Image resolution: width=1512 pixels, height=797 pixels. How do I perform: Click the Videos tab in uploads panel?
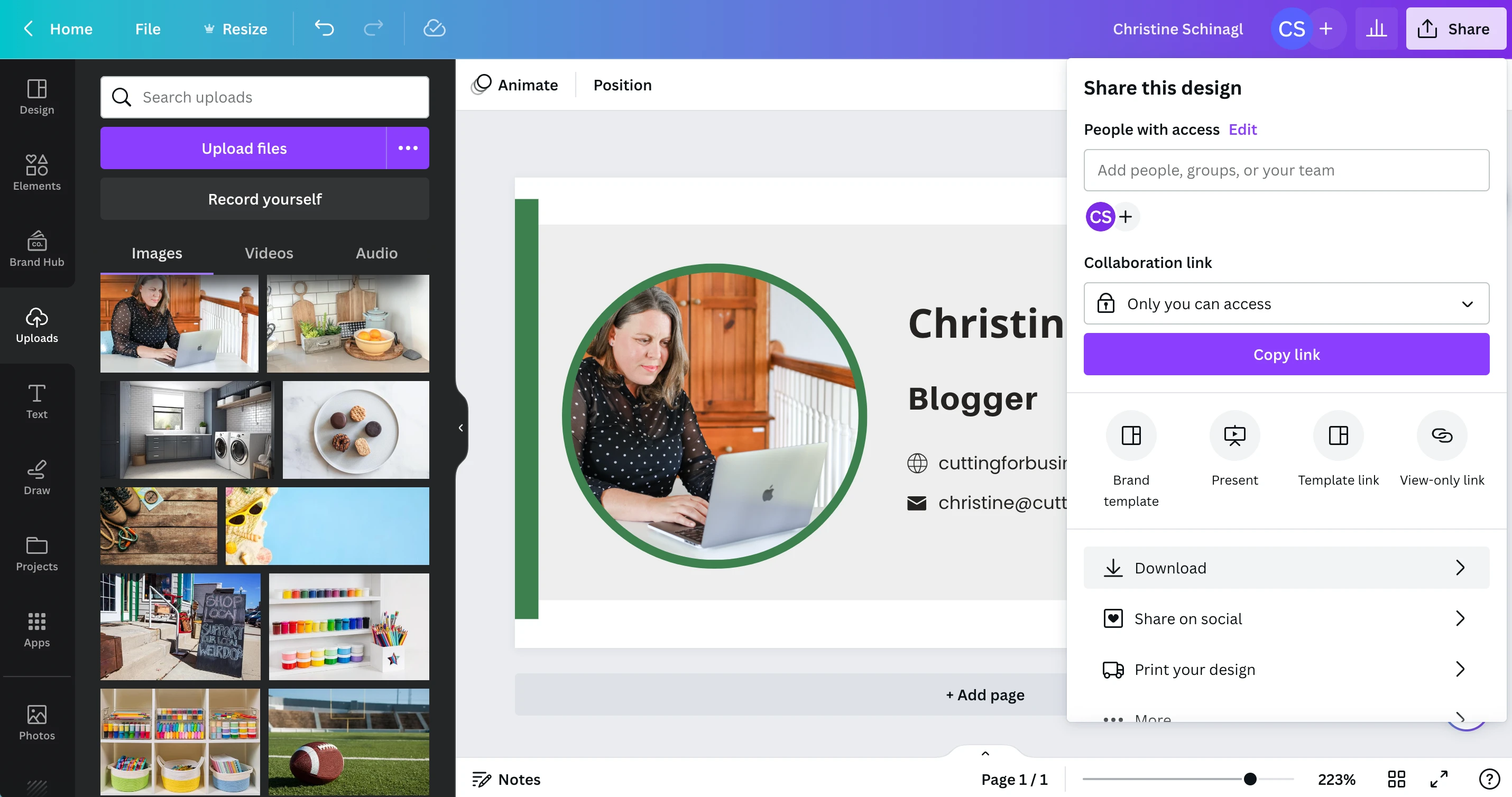269,253
